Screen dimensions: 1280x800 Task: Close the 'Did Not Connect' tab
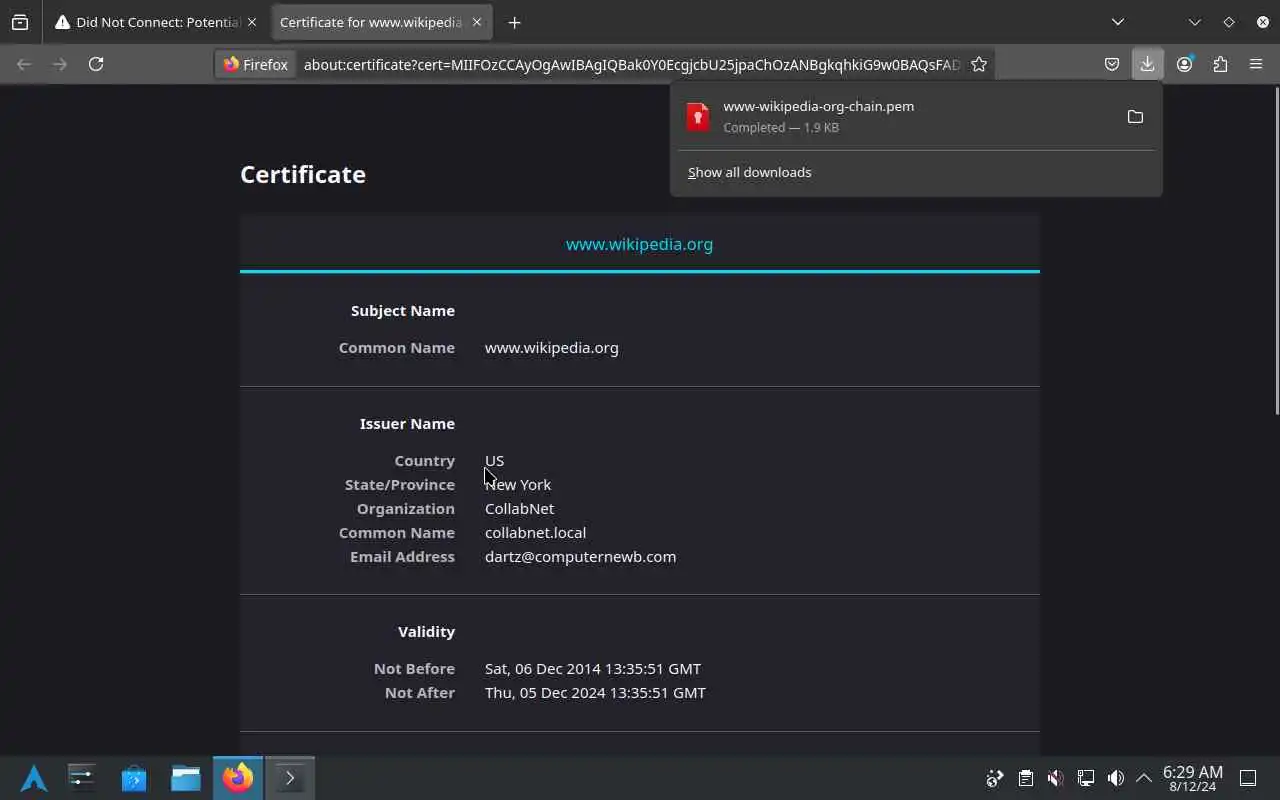(x=251, y=22)
